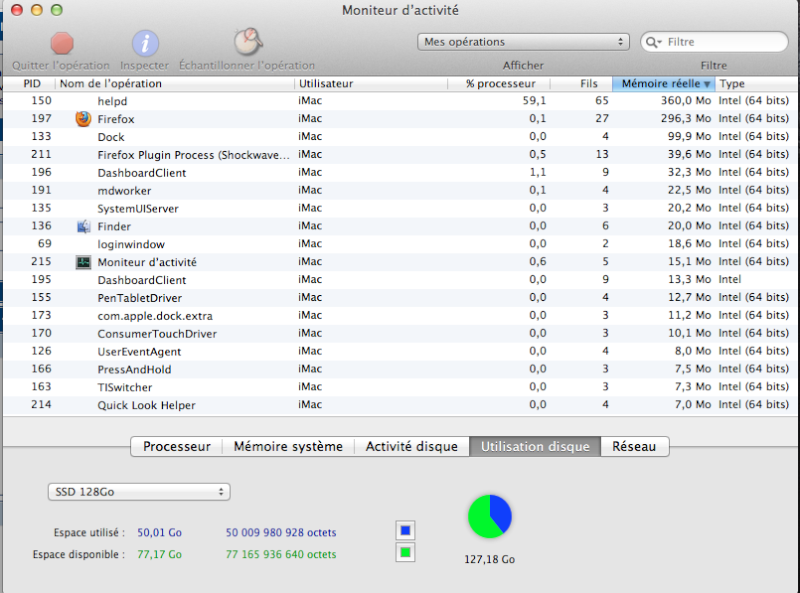Sort by % processeur column header
800x593 pixels.
(499, 84)
